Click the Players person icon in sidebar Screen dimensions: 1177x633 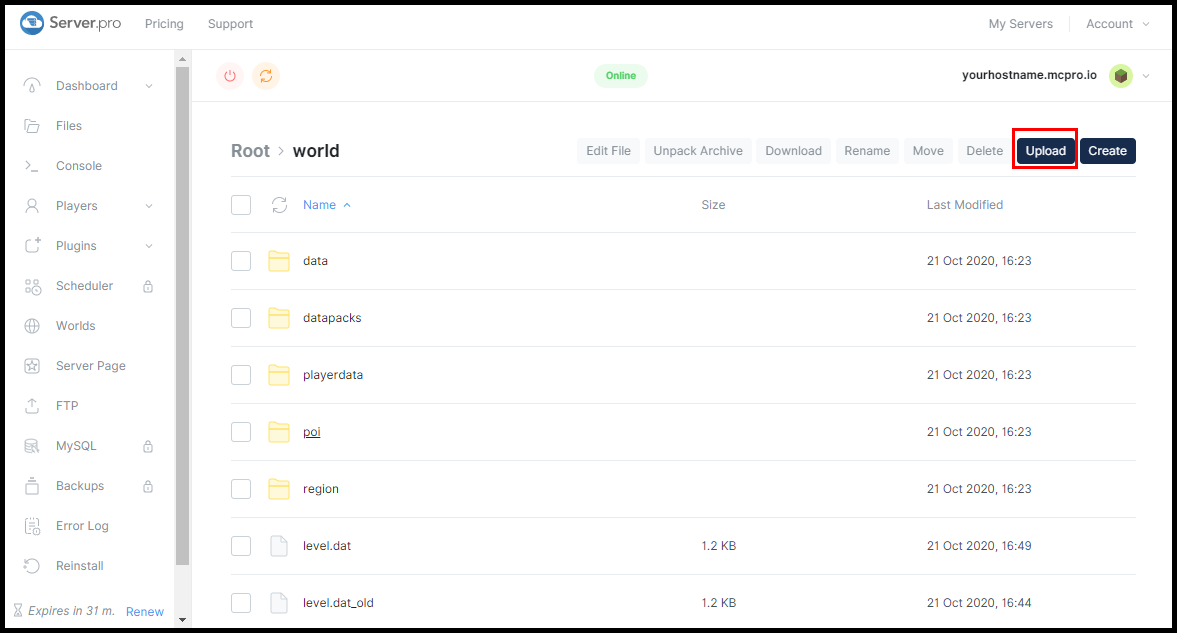(32, 206)
